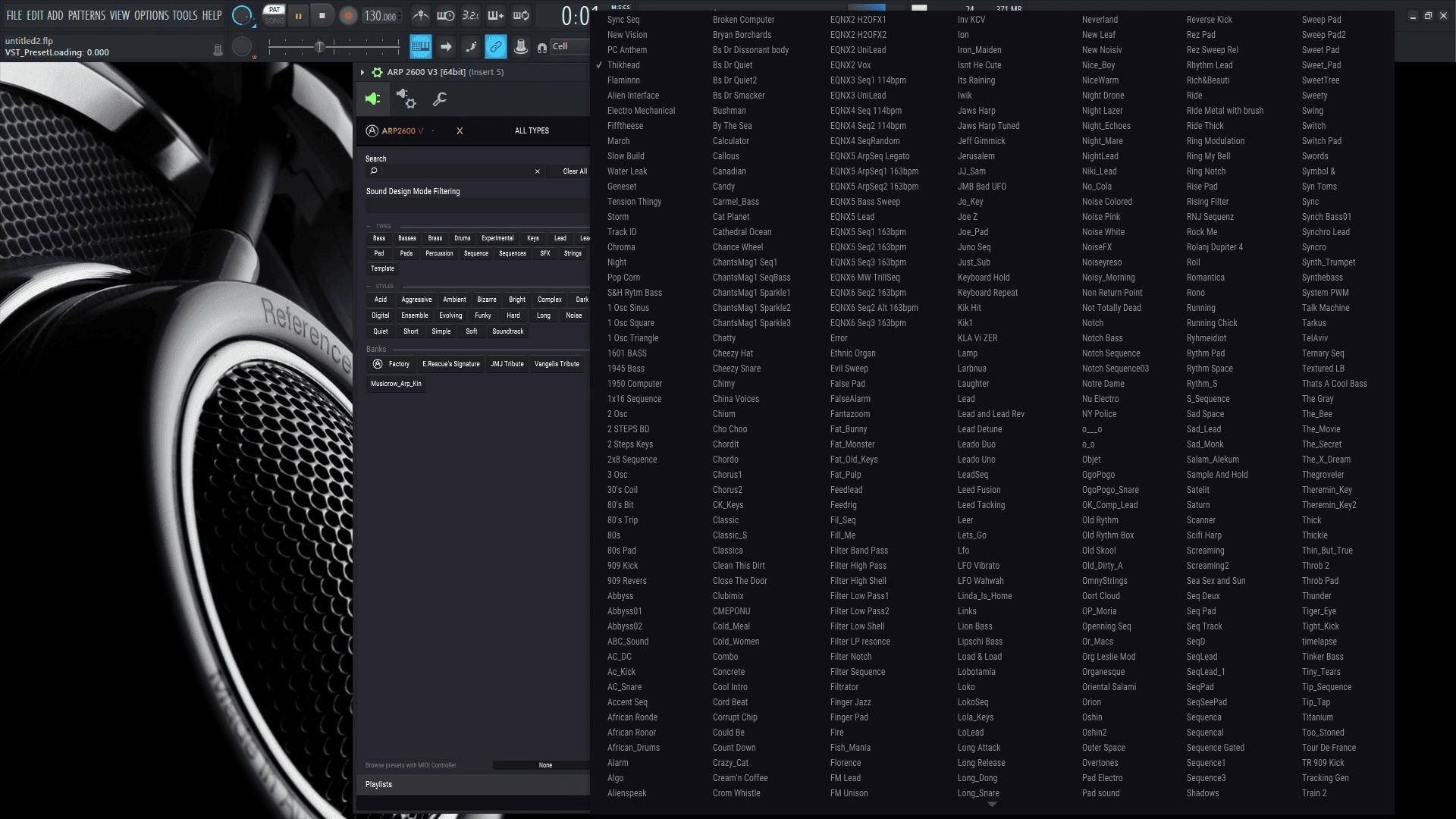Close preset browser with orange X
Screen dimensions: 1456x819
[x=460, y=130]
